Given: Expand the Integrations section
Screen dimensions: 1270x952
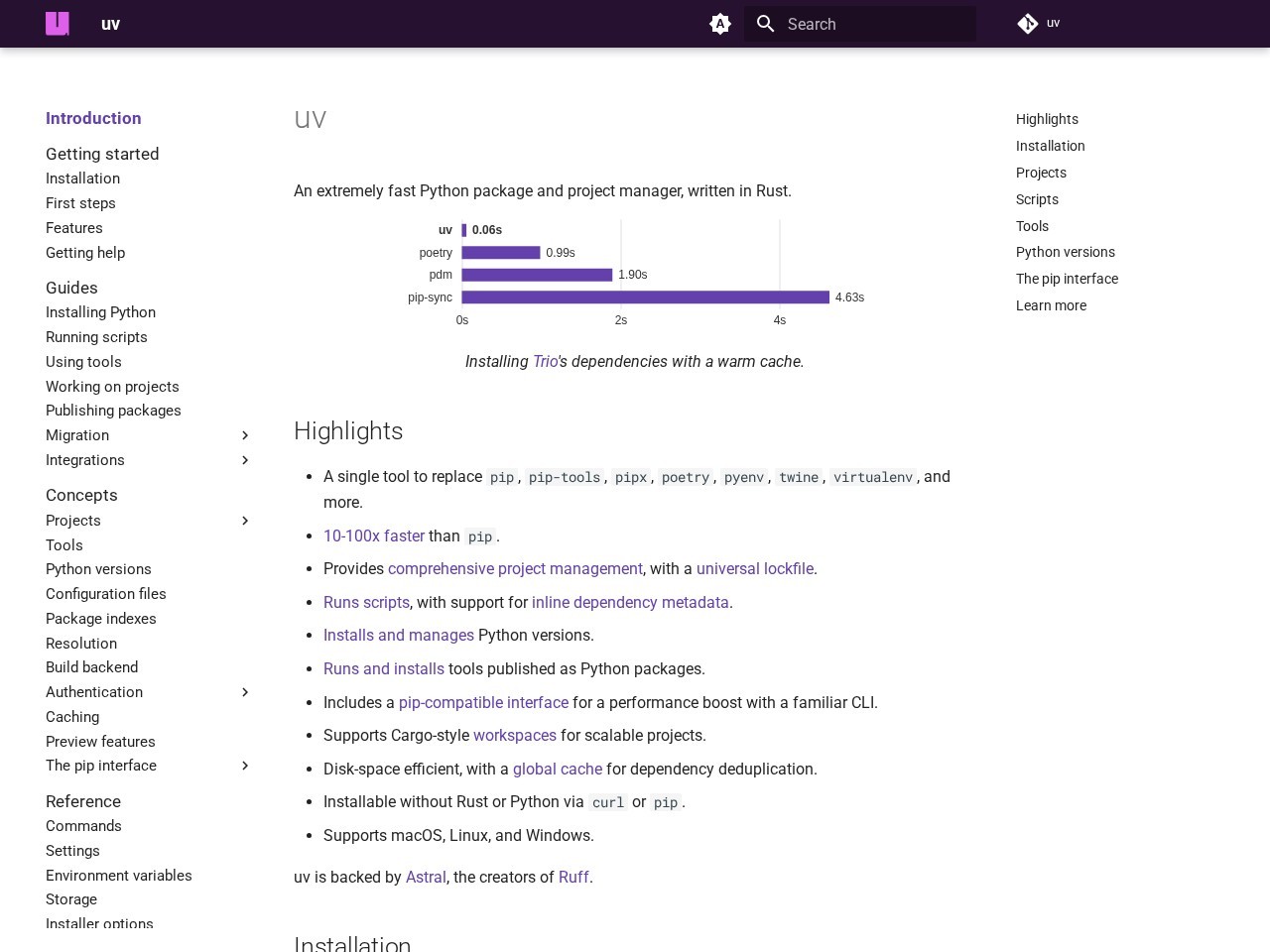Looking at the screenshot, I should [x=246, y=460].
